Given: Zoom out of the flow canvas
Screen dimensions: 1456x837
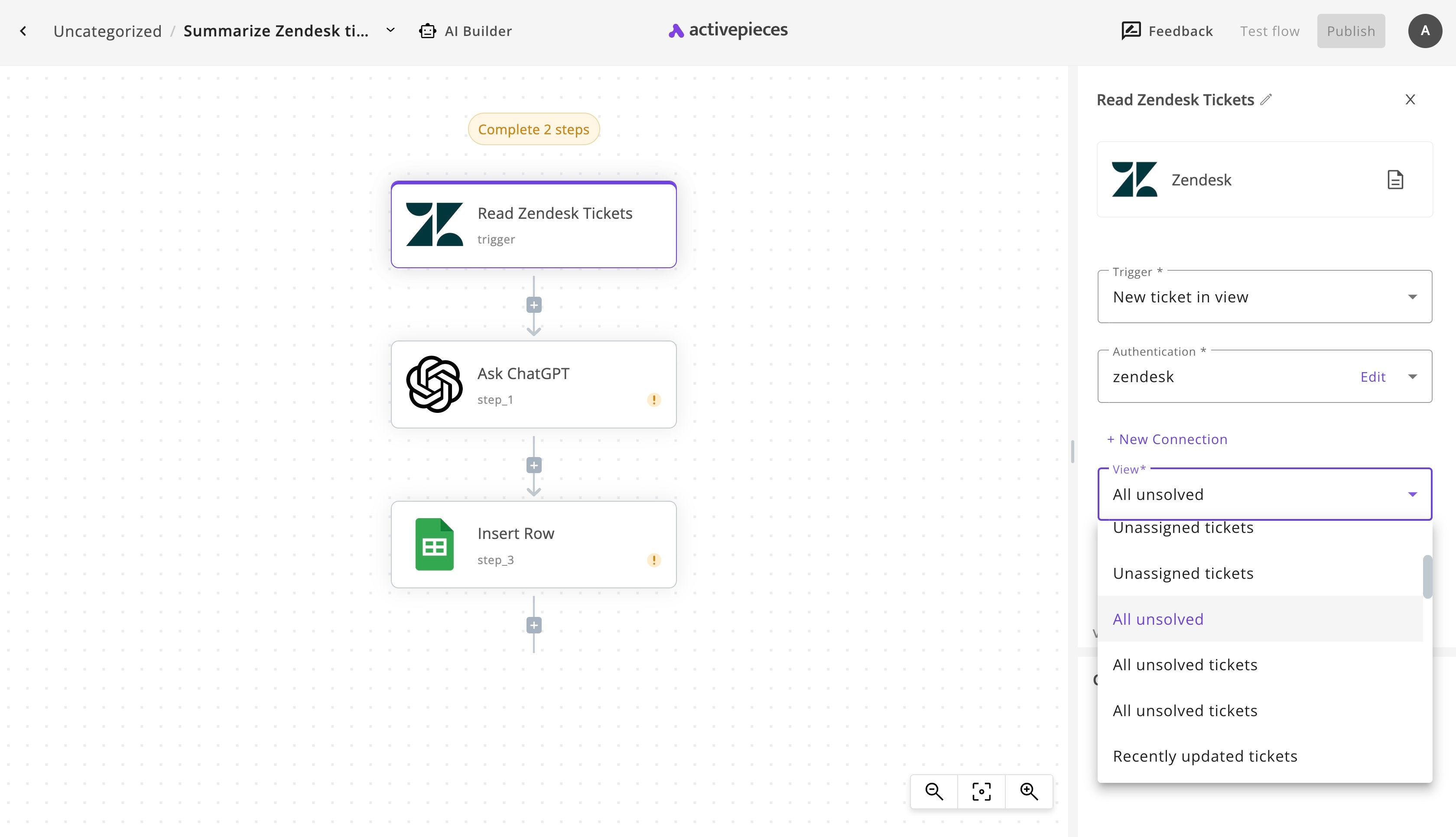Looking at the screenshot, I should pyautogui.click(x=934, y=792).
